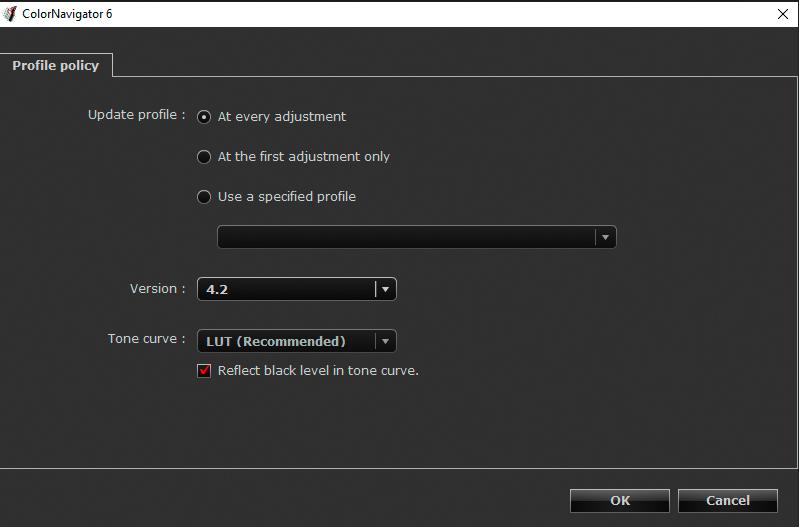Screen dimensions: 799x527
Task: Click the Version label text
Action: coord(157,288)
